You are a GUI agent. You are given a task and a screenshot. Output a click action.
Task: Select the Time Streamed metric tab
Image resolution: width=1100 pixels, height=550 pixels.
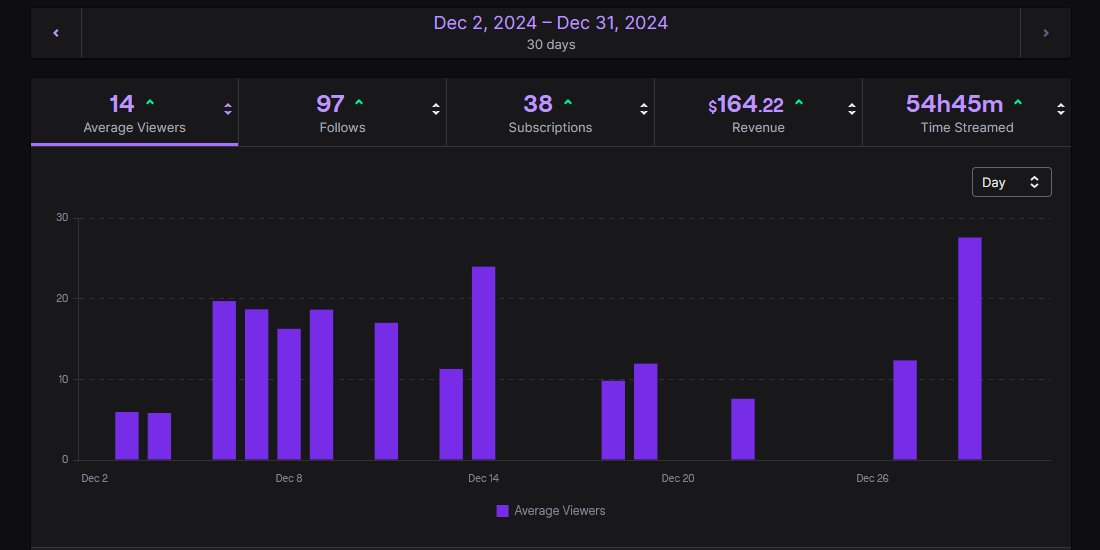coord(967,112)
